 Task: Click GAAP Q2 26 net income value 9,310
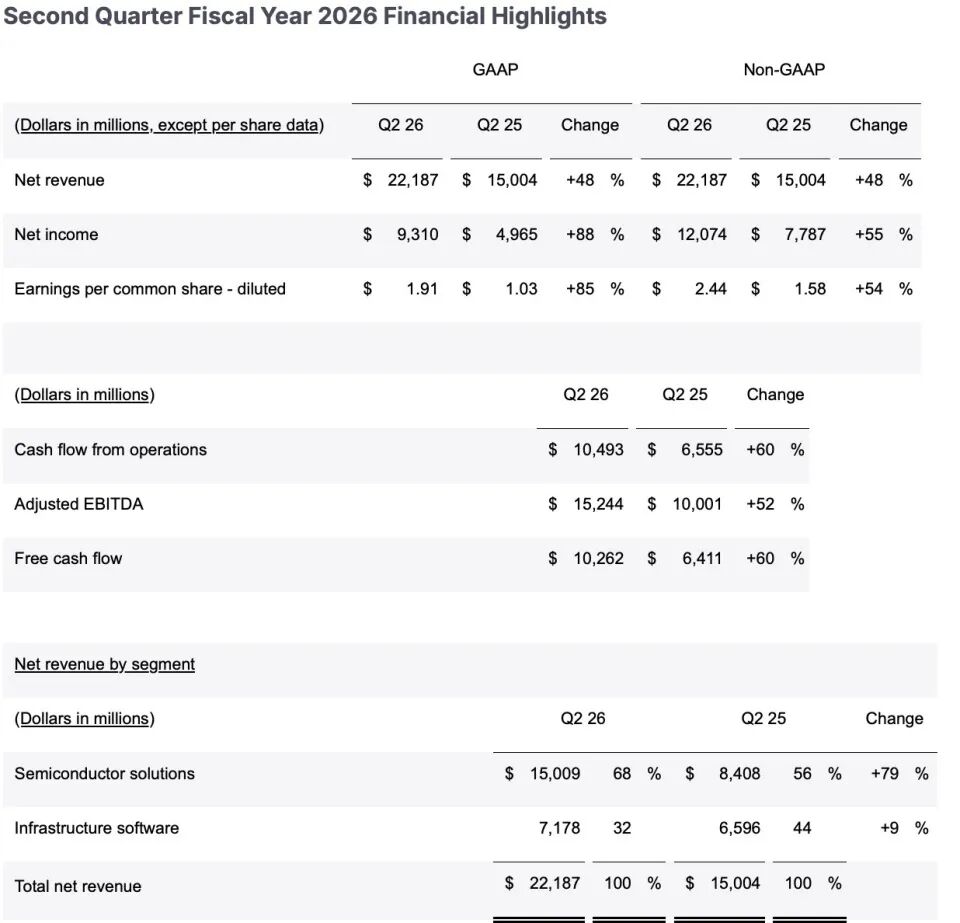418,234
